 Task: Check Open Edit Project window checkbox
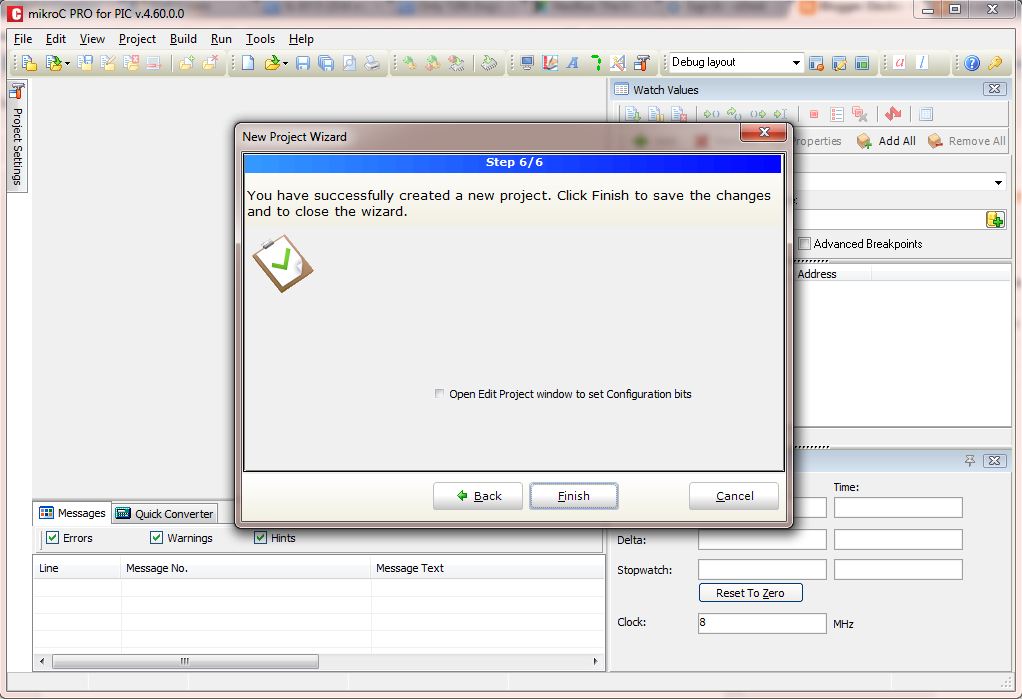coord(439,393)
